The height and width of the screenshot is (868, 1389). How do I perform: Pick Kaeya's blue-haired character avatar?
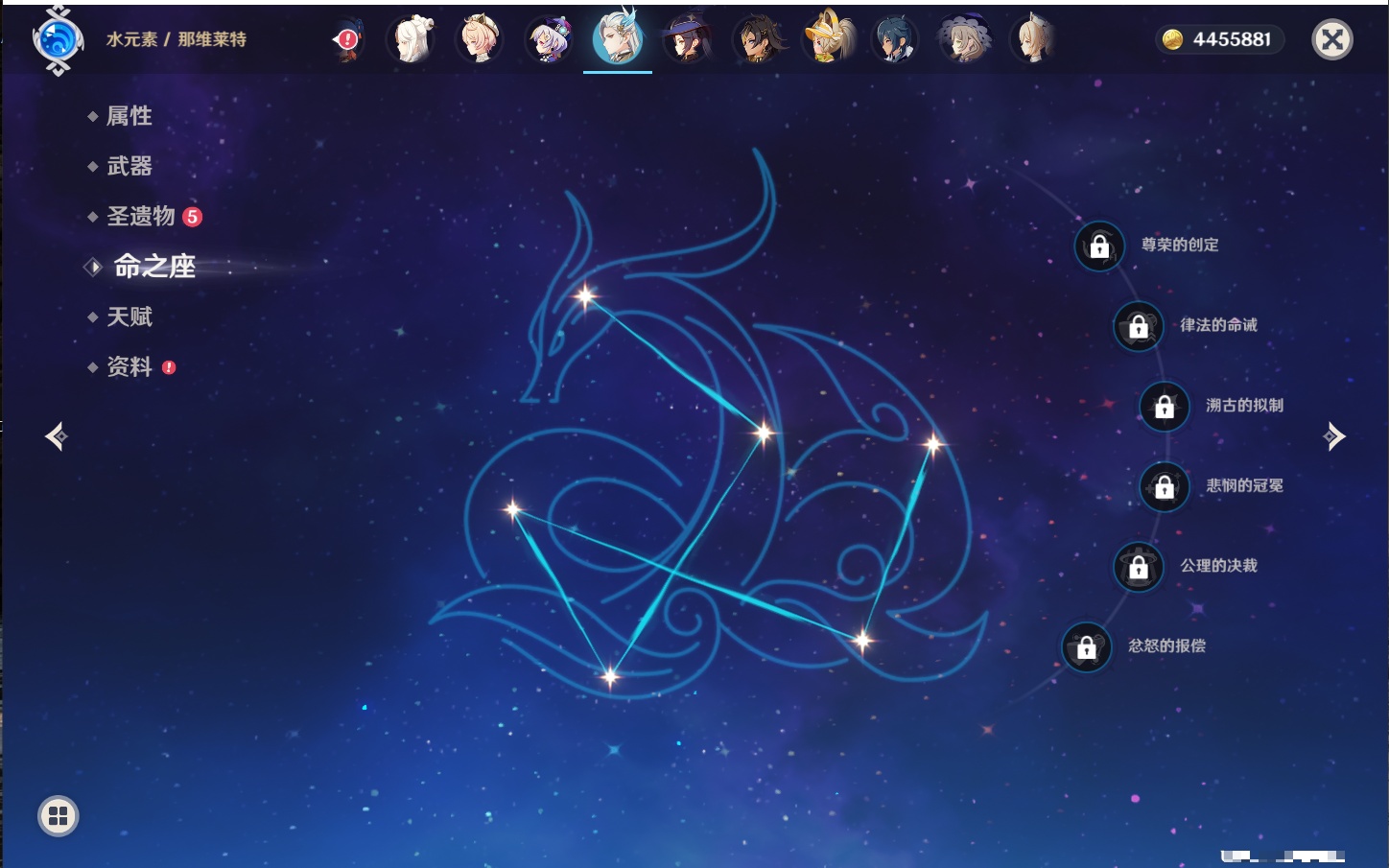click(895, 40)
